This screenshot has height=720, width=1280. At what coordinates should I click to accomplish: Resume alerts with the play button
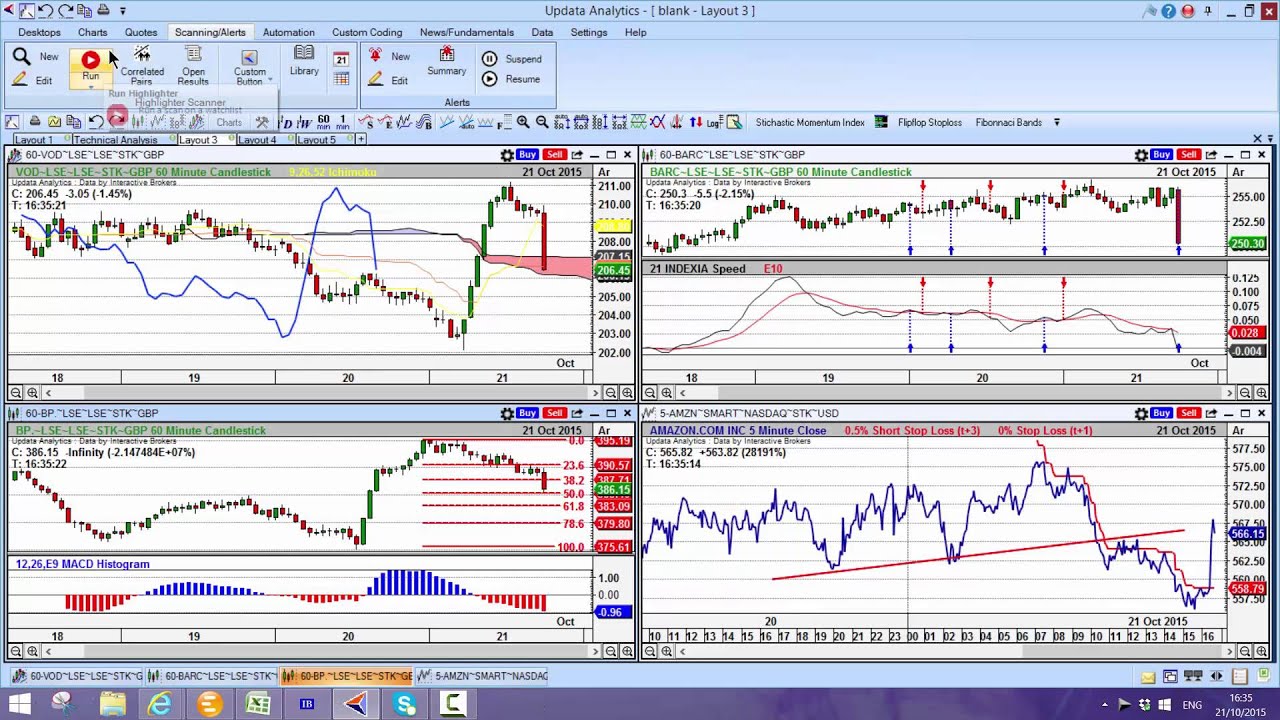click(x=489, y=79)
